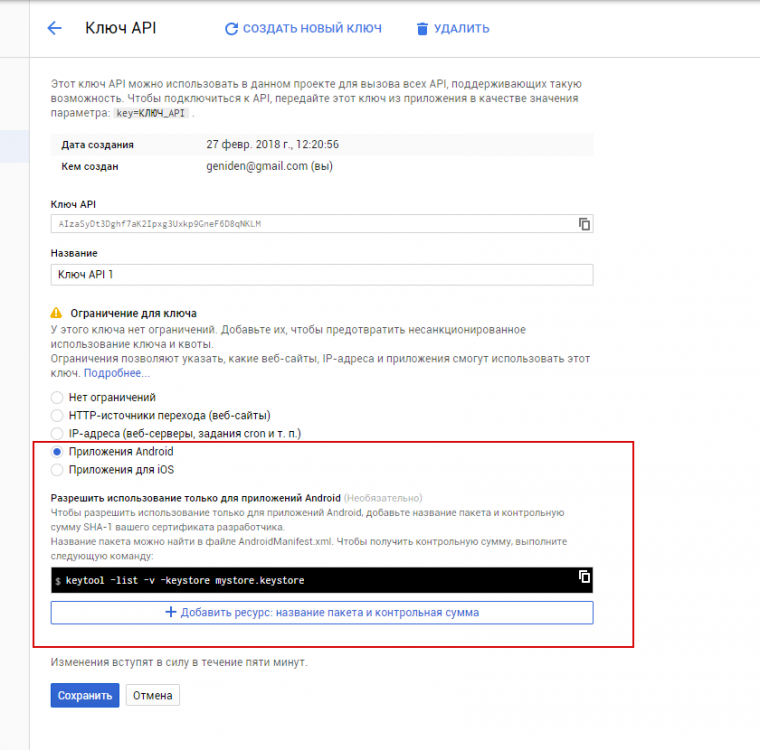Click the Ключ API page title
This screenshot has width=760, height=750.
click(121, 28)
